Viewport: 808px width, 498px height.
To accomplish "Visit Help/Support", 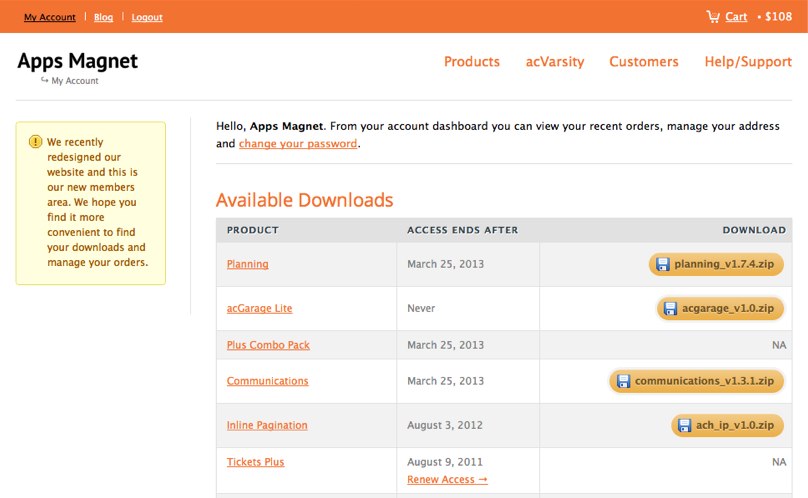I will click(748, 62).
